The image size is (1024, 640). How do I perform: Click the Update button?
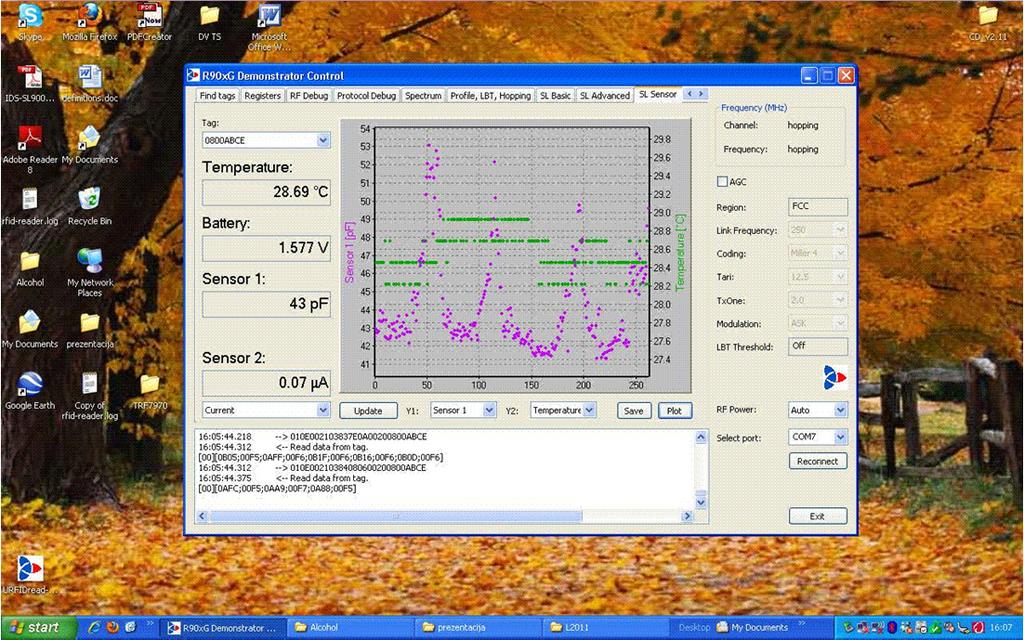coord(368,411)
